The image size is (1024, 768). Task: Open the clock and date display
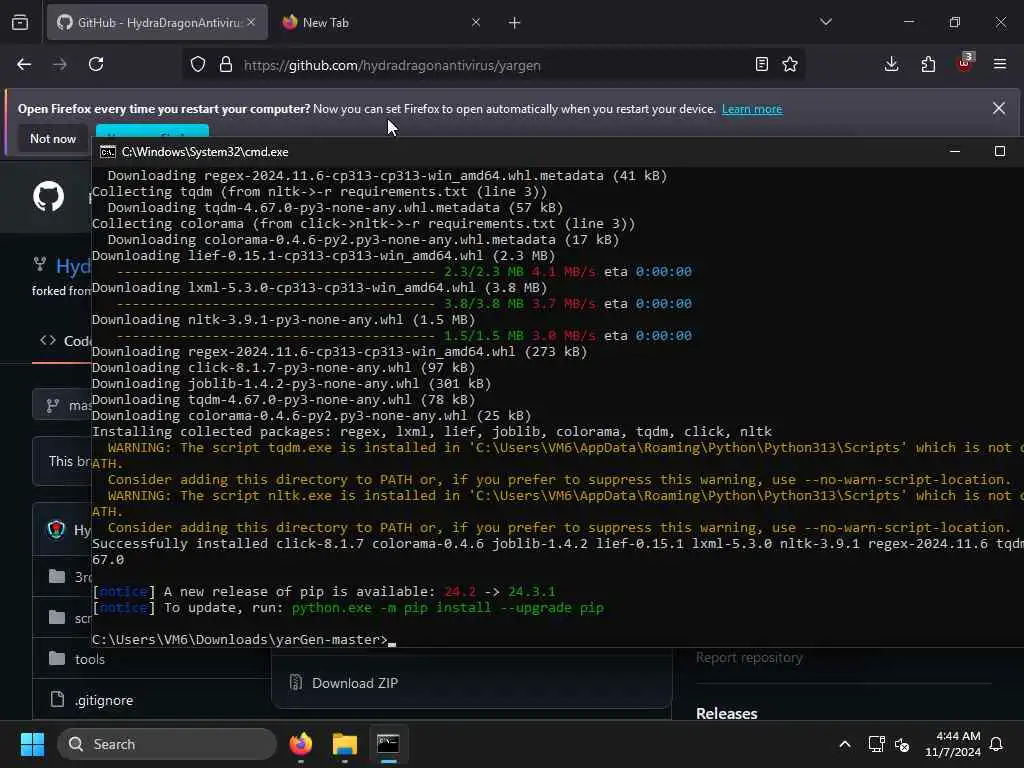[x=953, y=744]
